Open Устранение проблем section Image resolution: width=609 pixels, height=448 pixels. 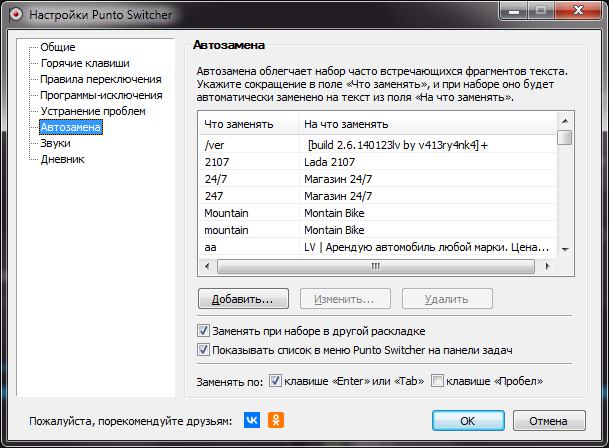93,111
